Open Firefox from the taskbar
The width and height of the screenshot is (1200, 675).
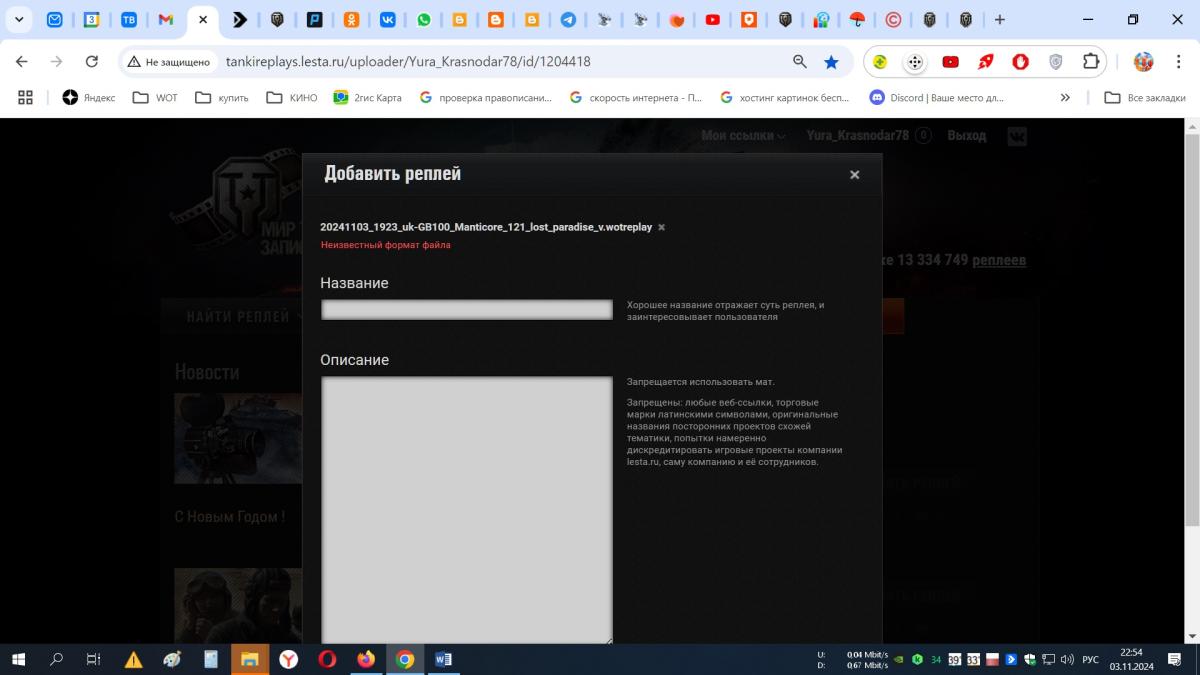click(365, 660)
